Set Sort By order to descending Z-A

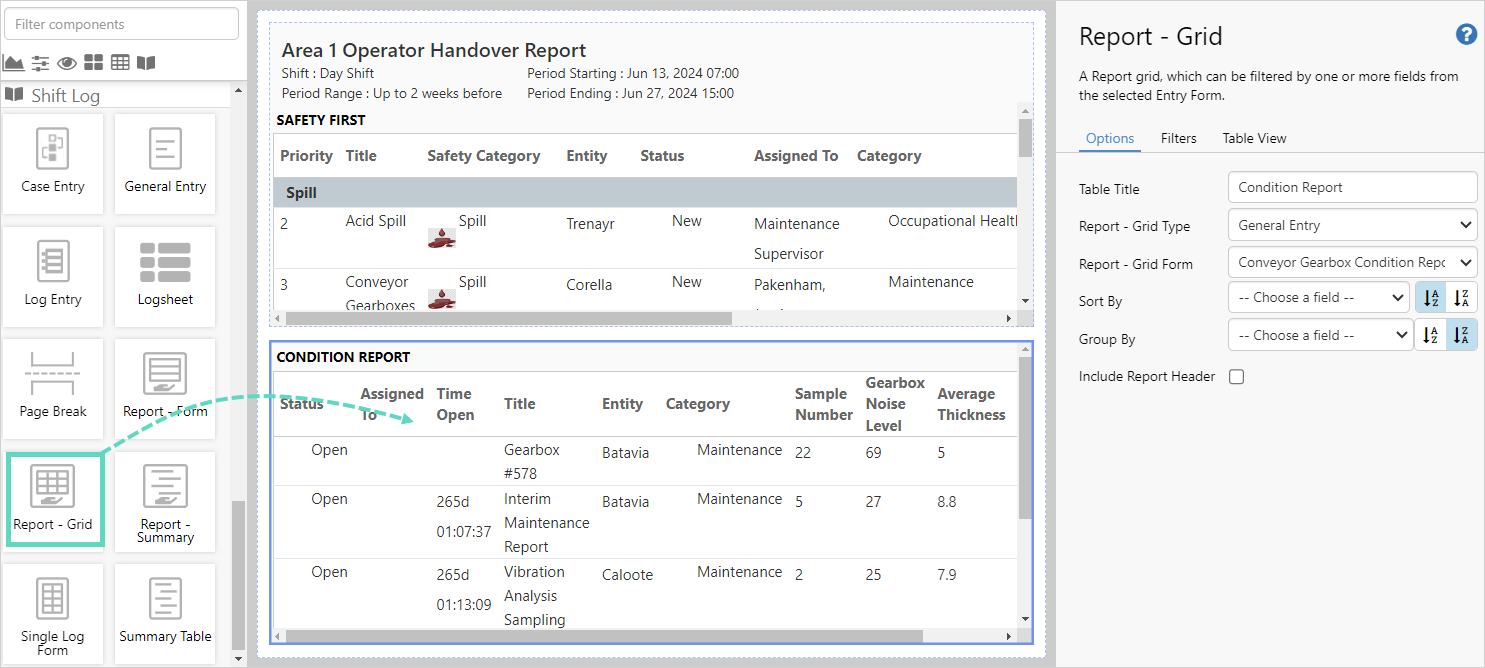1462,298
